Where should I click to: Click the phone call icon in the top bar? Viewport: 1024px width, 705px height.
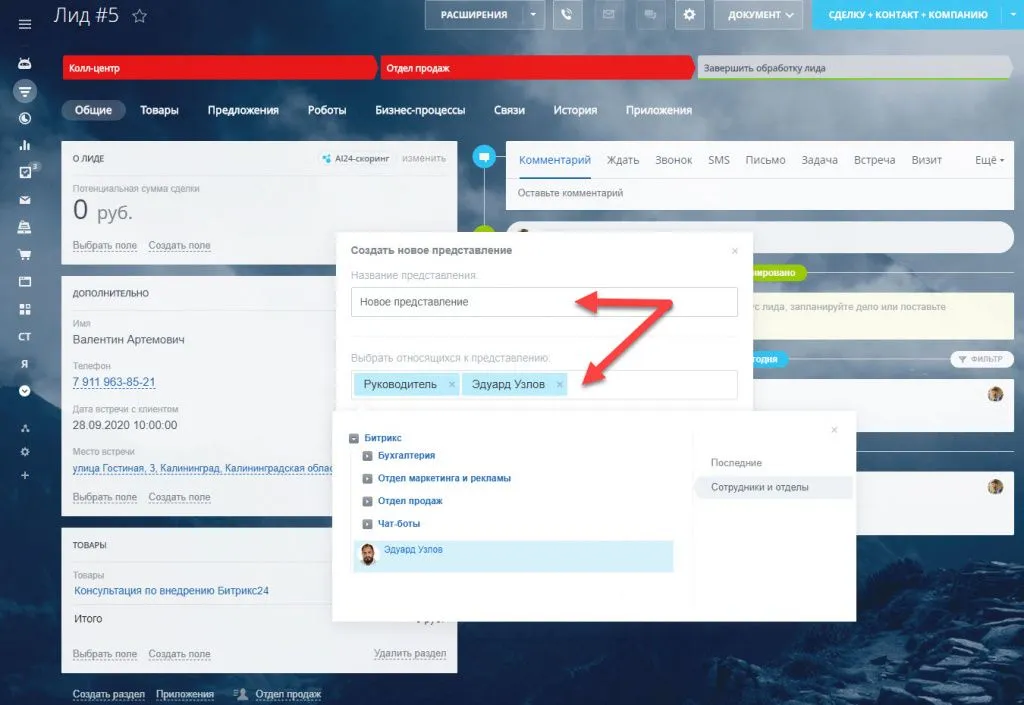(x=567, y=15)
